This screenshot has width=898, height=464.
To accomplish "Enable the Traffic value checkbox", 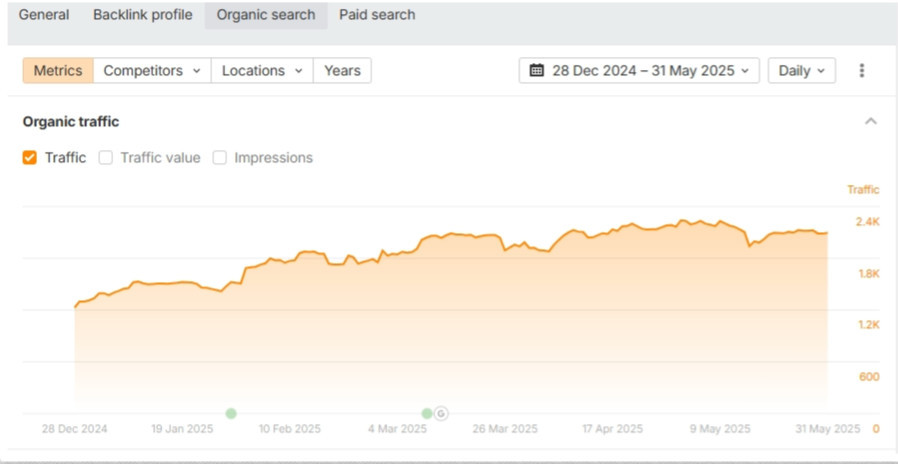I will (106, 158).
